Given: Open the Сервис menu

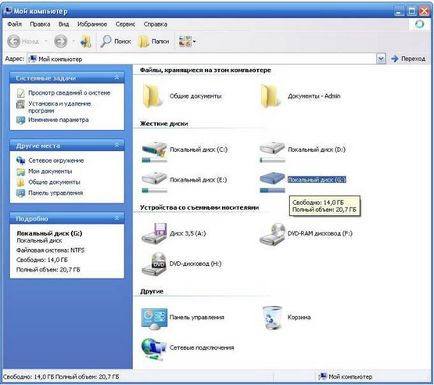Looking at the screenshot, I should click(x=125, y=24).
